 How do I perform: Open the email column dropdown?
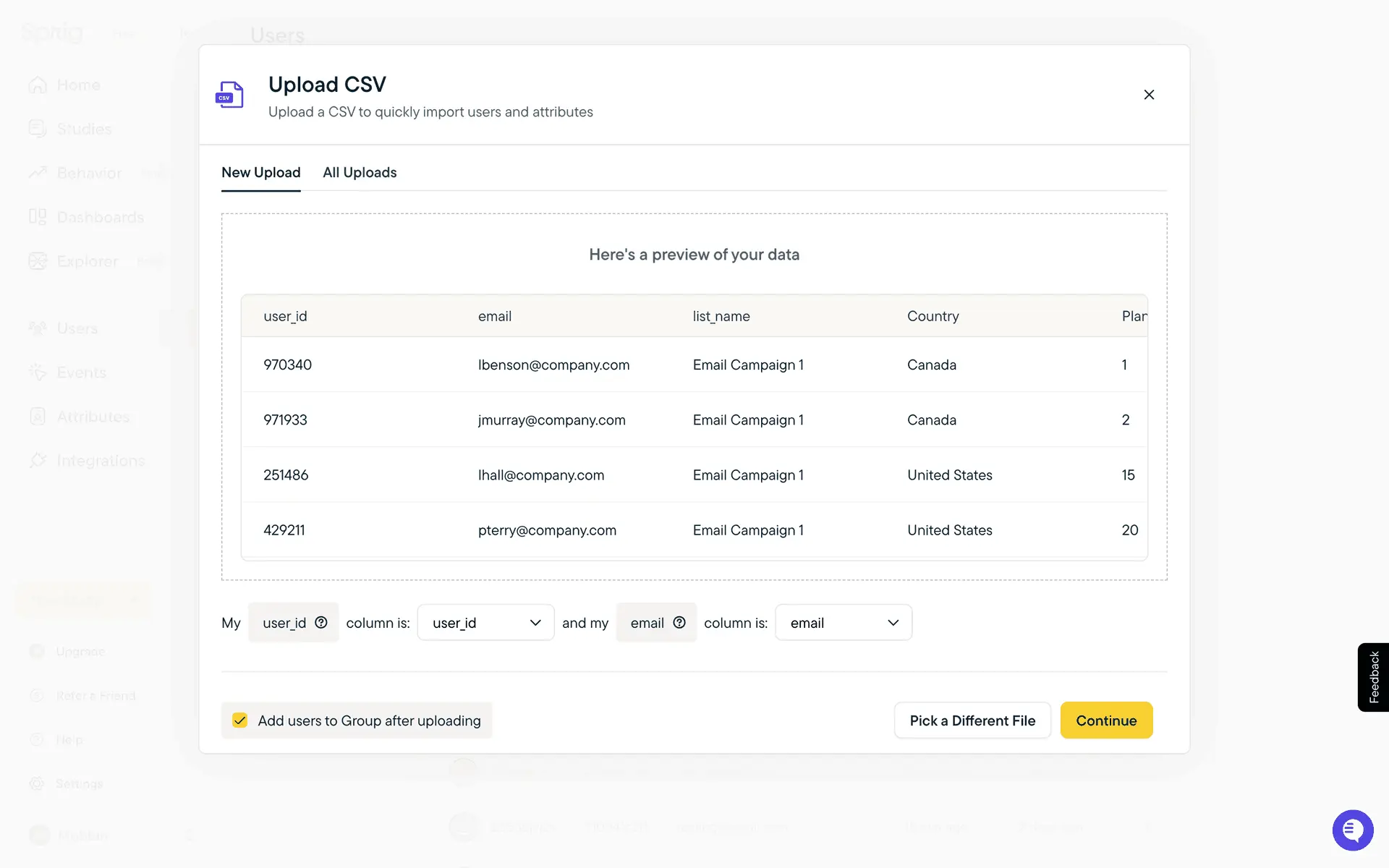click(843, 623)
